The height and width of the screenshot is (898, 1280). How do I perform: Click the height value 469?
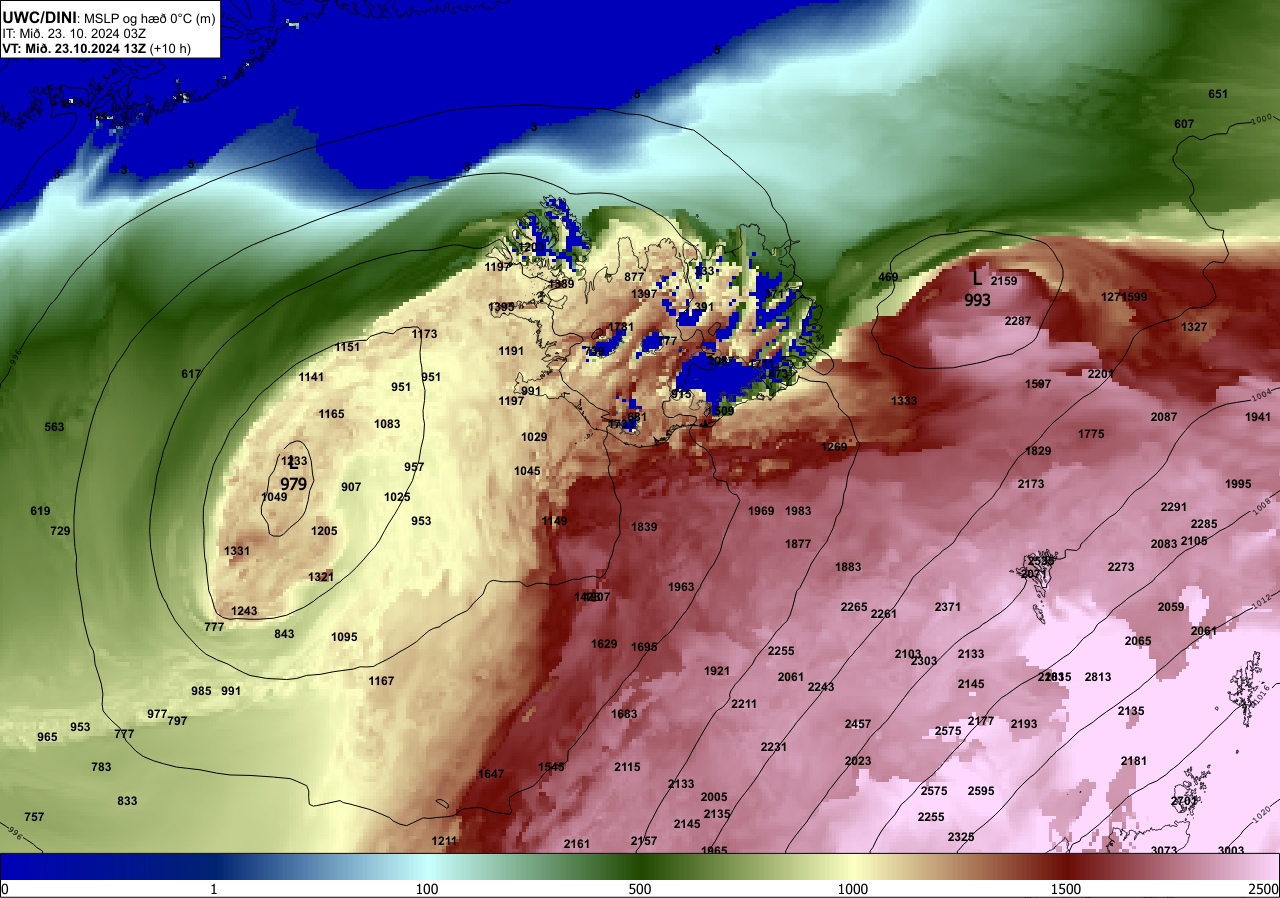(x=888, y=277)
